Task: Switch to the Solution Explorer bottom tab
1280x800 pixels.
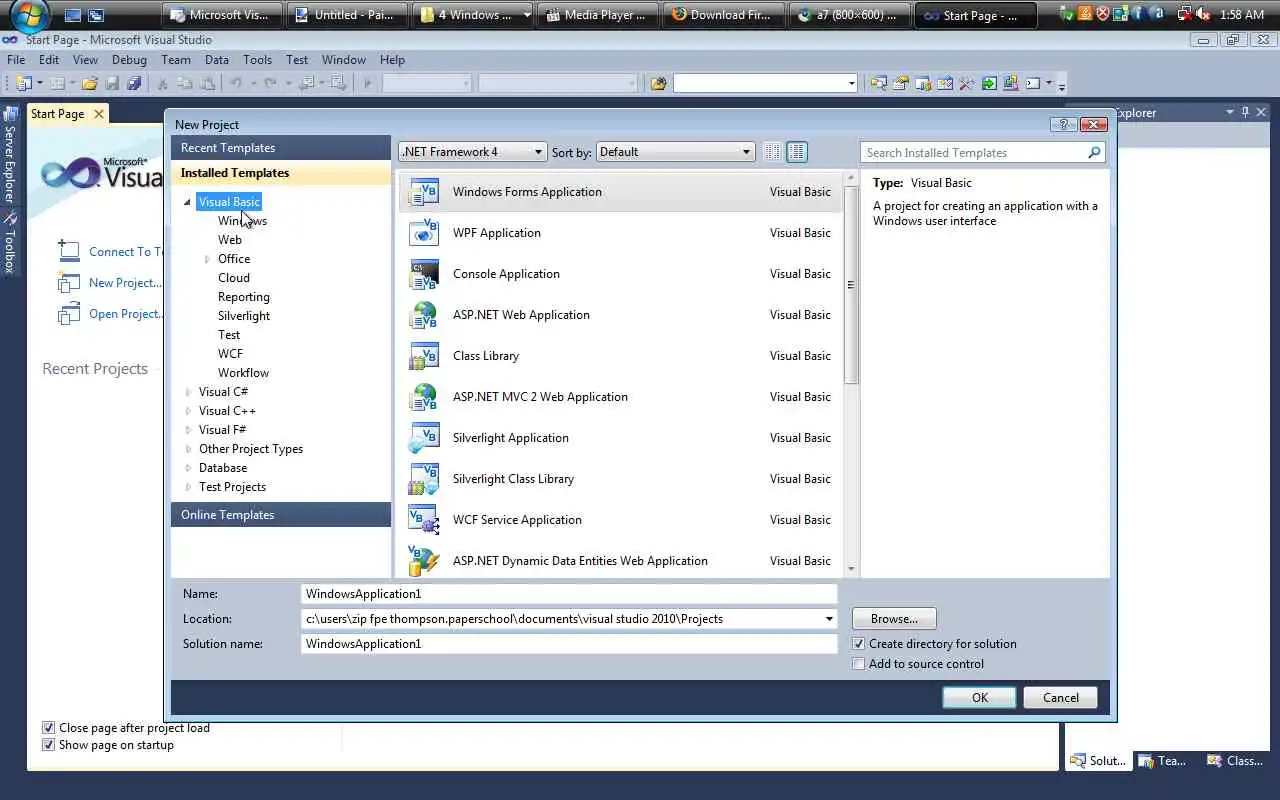Action: click(1098, 761)
